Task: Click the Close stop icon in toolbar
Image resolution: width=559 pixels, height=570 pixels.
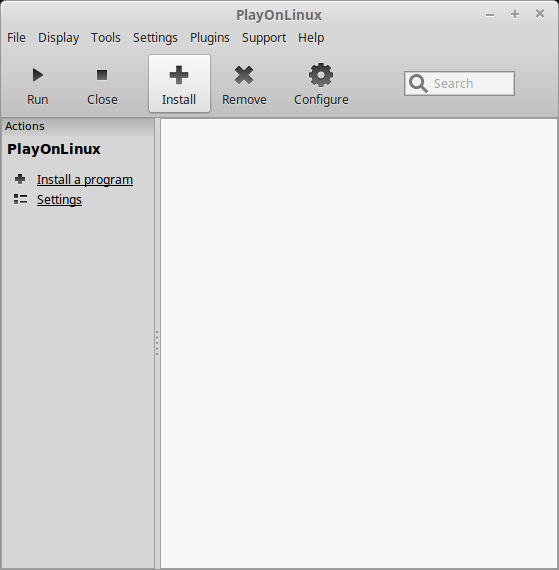Action: pos(102,75)
